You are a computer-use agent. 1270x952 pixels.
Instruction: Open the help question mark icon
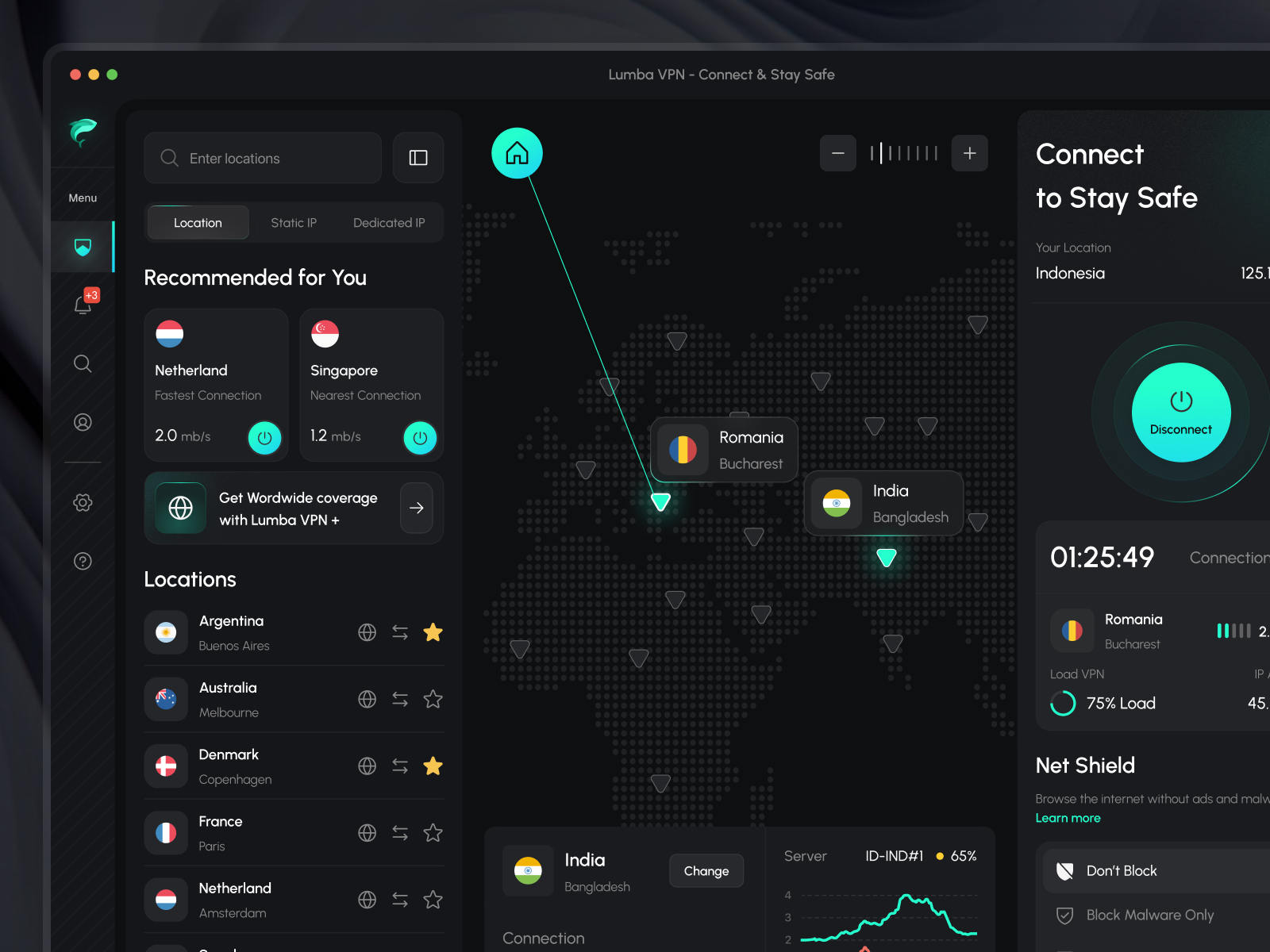click(x=83, y=561)
